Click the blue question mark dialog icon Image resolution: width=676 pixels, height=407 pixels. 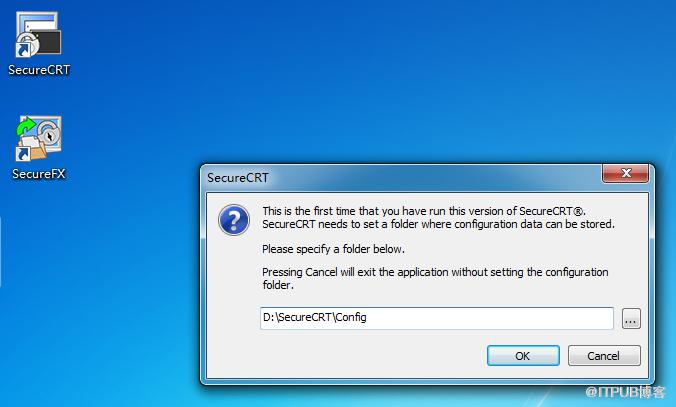234,220
